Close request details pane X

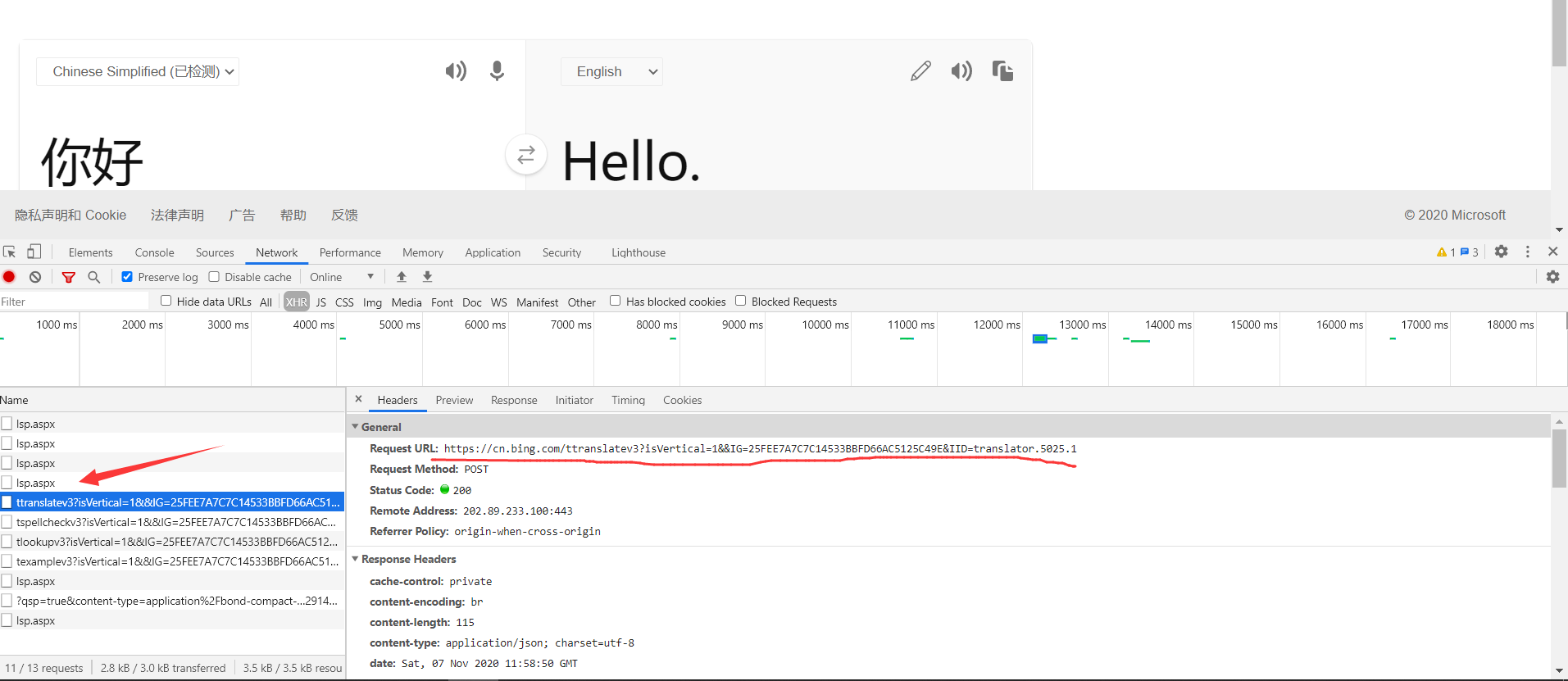[358, 399]
